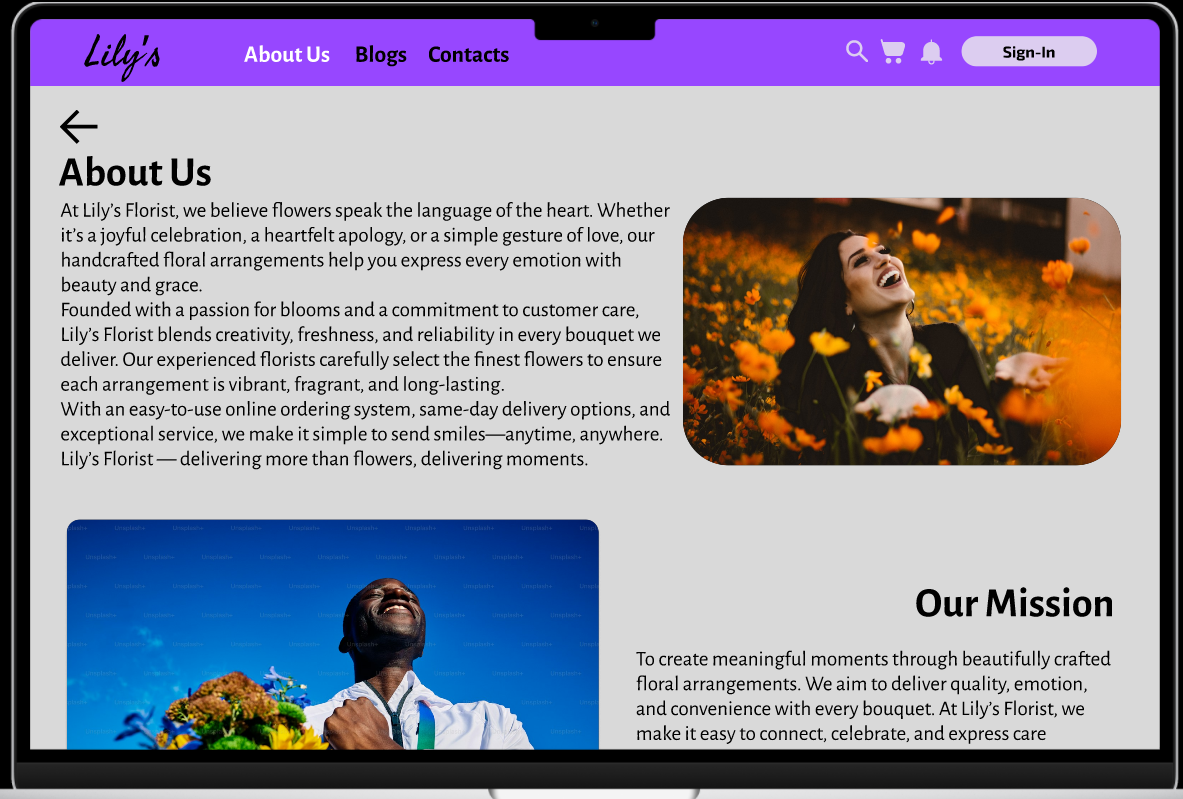1183x799 pixels.
Task: Click the paragraph starting "Founded with a passion"
Action: pyautogui.click(x=361, y=347)
